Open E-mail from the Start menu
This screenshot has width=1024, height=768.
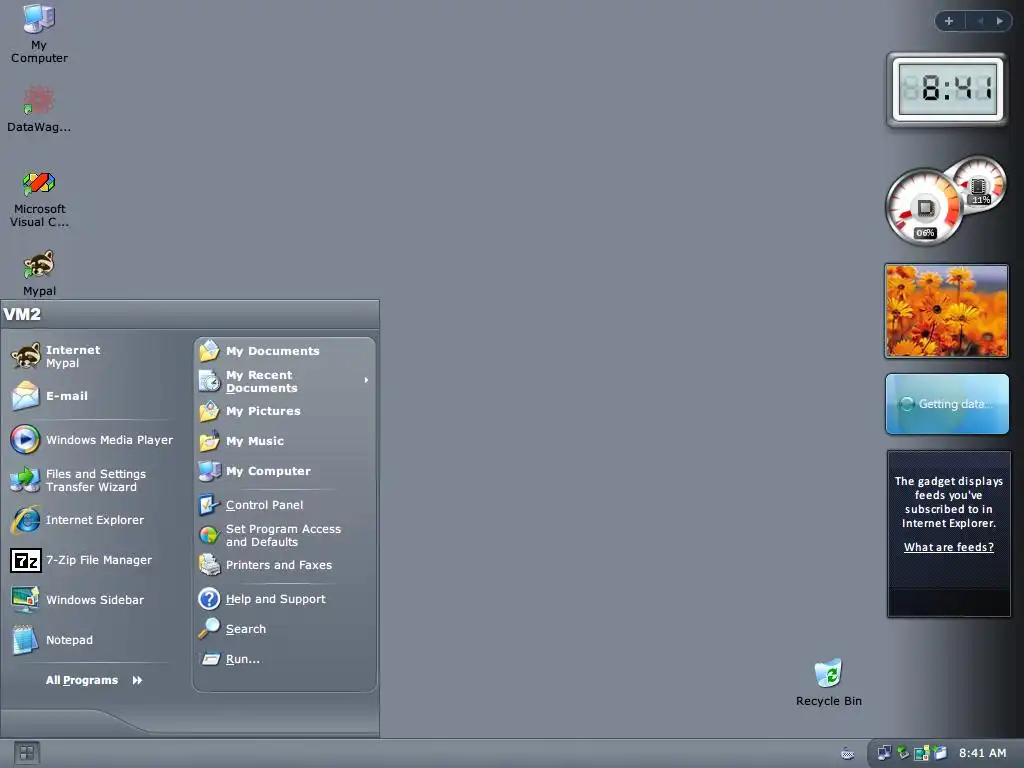[91, 396]
